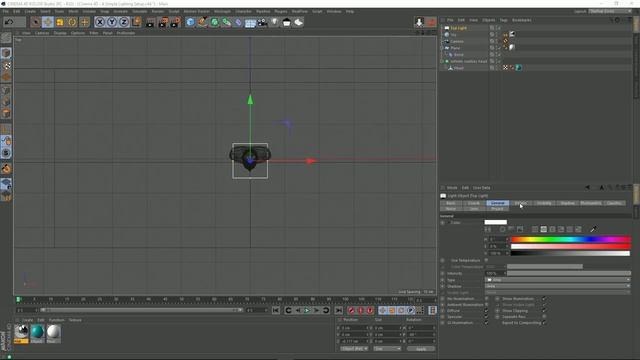The image size is (640, 360).
Task: Open the Layout dropdown
Action: coord(611,11)
